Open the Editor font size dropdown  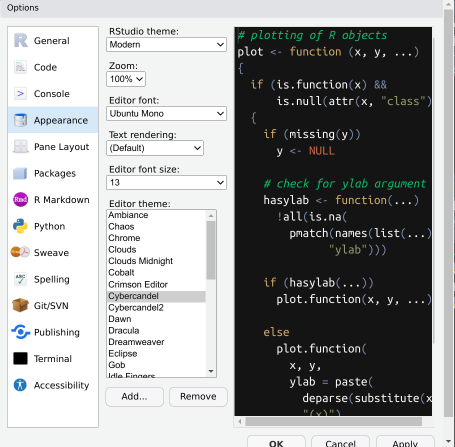pos(166,183)
